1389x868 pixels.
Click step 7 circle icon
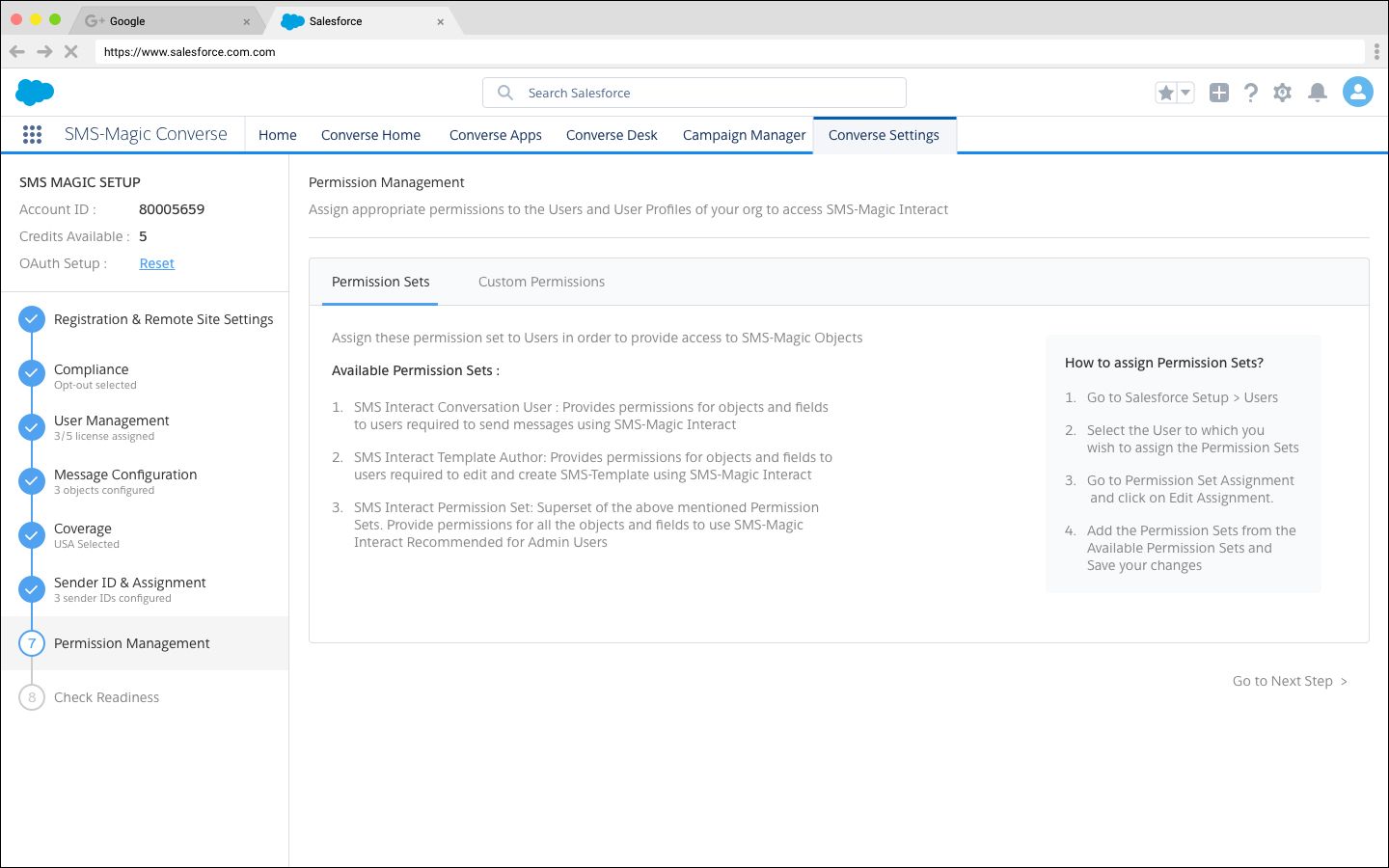[32, 643]
